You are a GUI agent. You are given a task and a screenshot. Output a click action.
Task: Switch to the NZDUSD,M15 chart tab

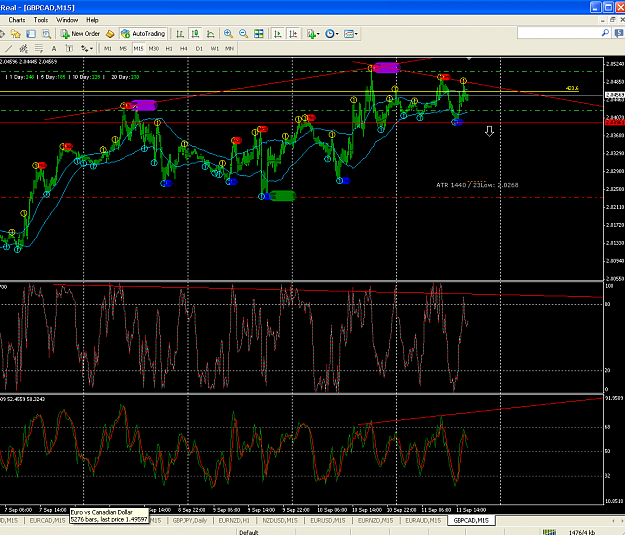coord(280,521)
